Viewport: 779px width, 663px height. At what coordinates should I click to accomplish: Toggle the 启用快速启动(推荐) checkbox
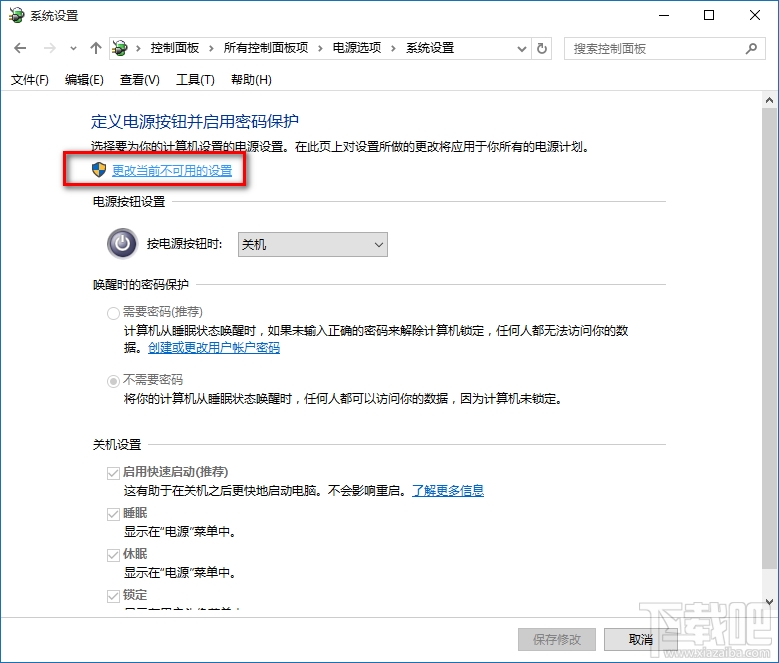113,473
